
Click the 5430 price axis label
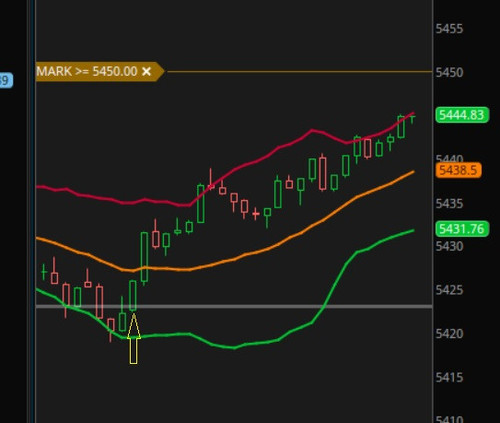449,247
